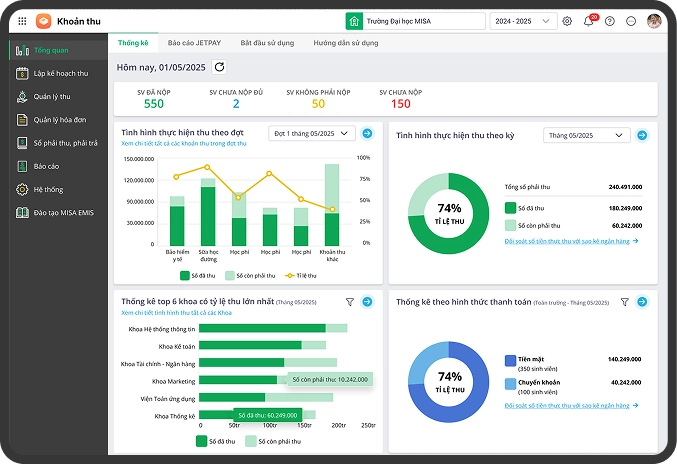Viewport: 677px width, 464px height.
Task: Open the 'Tháng 05/2025' period dropdown
Action: point(587,135)
